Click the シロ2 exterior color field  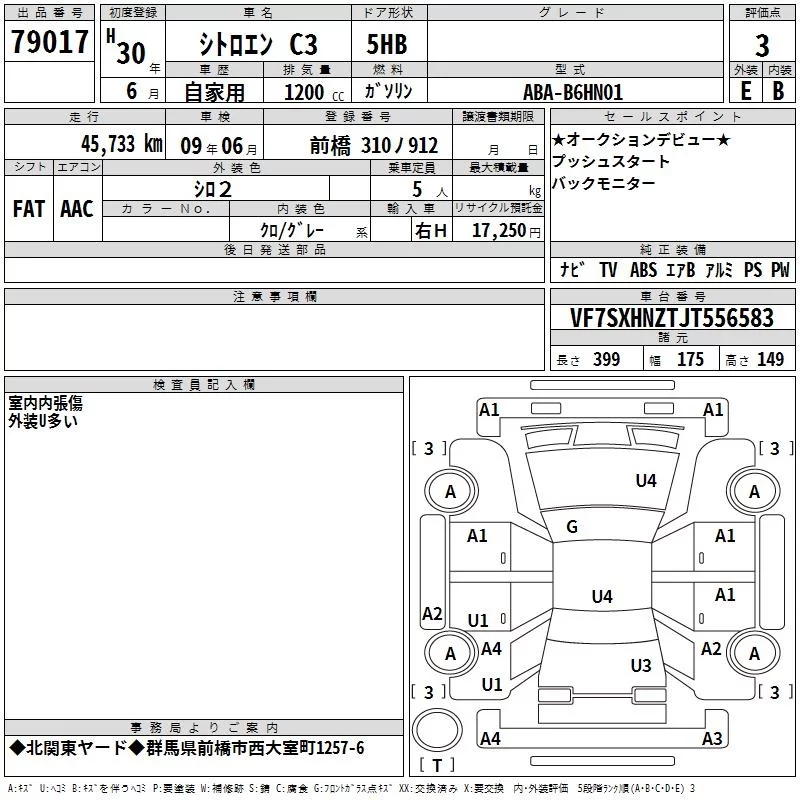[213, 188]
